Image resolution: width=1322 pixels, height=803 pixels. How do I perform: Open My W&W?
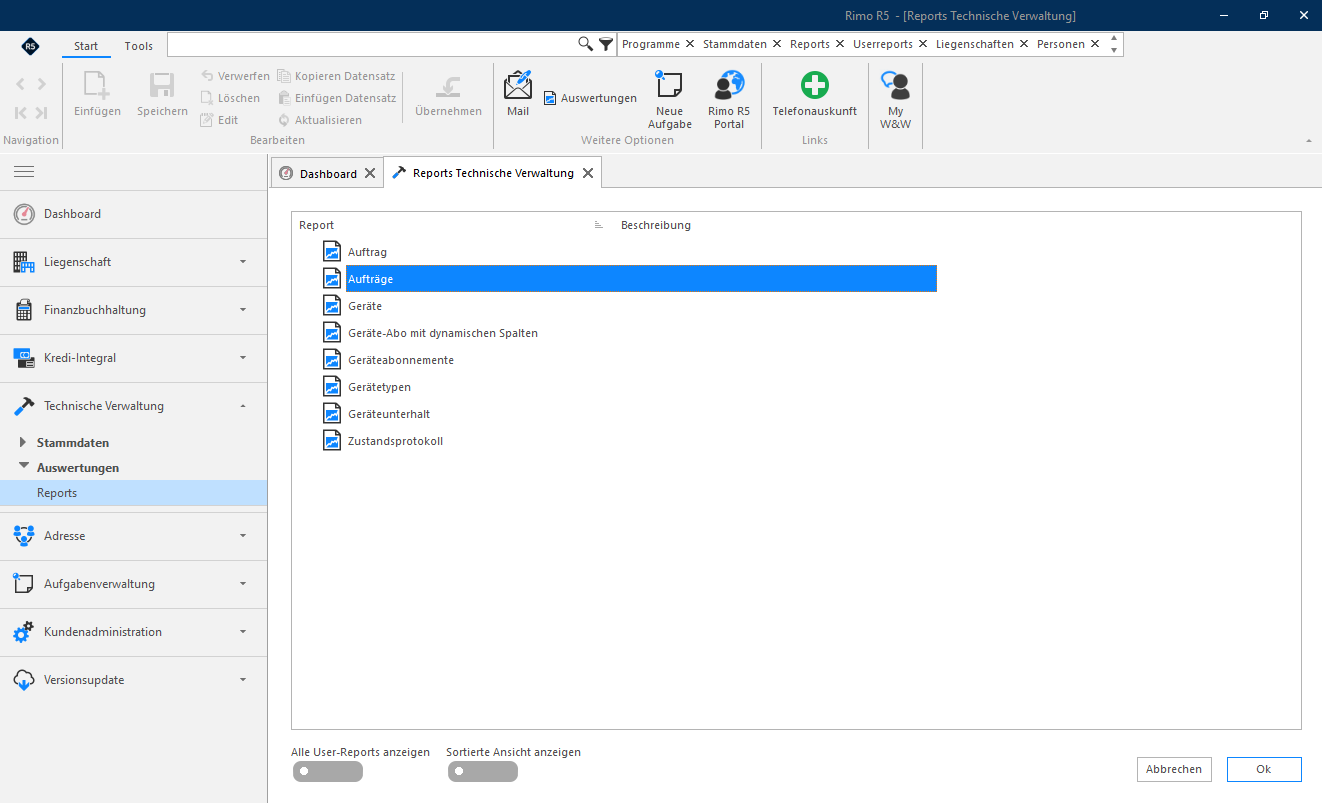895,100
